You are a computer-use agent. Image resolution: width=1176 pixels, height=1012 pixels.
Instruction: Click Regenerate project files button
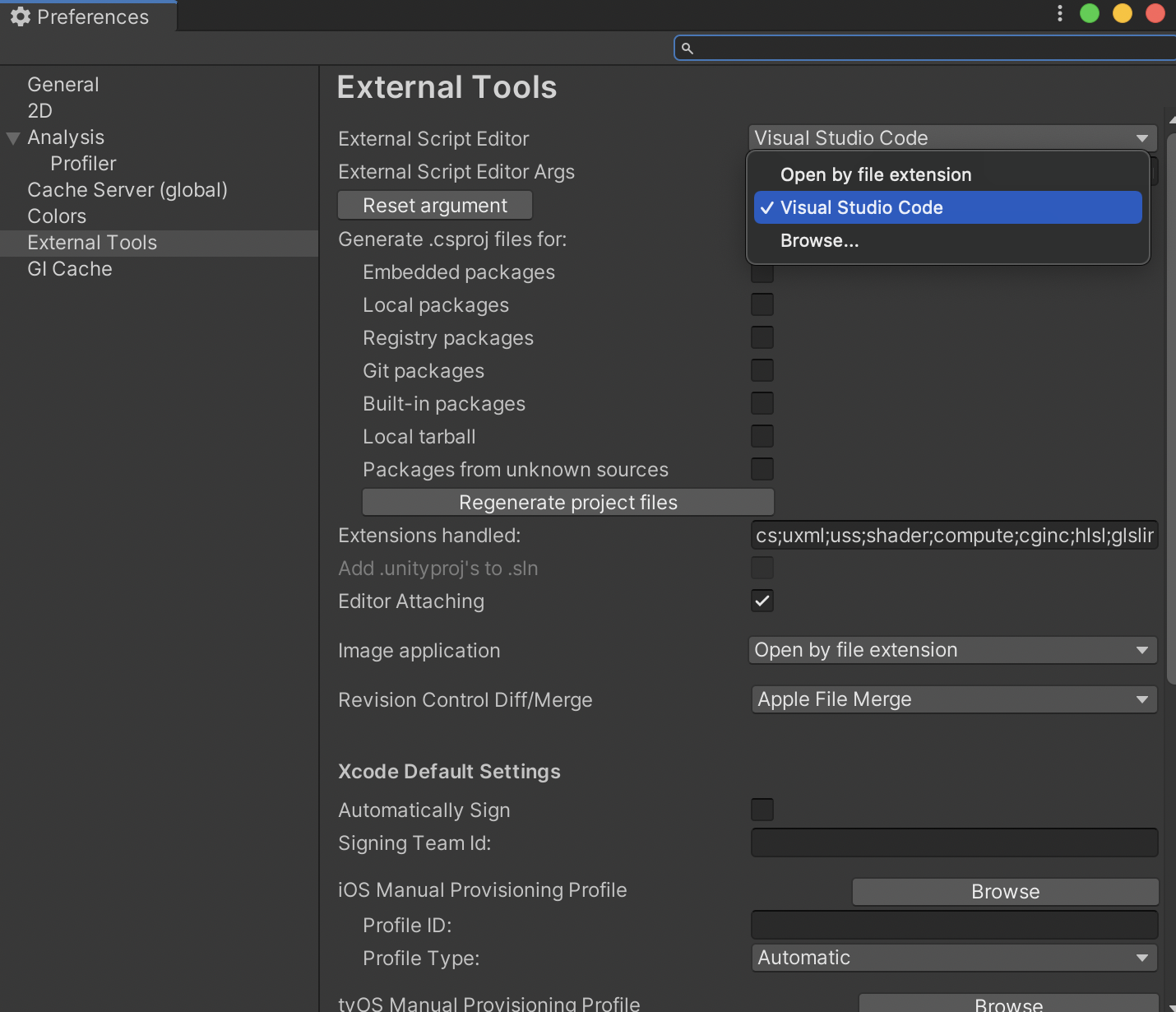point(568,502)
